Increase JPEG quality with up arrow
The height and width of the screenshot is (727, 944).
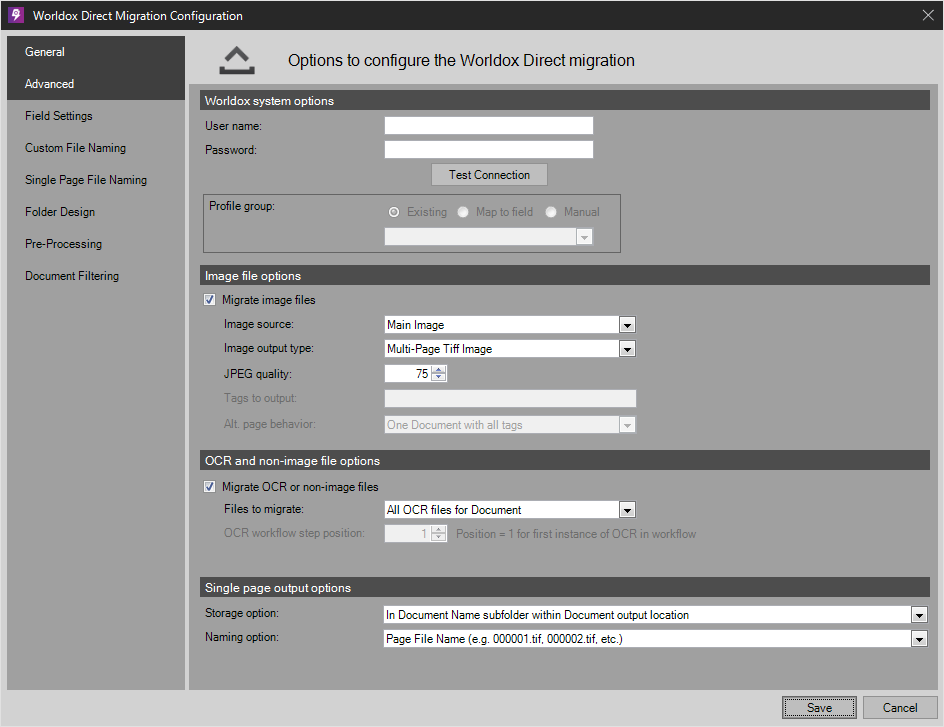click(x=439, y=370)
